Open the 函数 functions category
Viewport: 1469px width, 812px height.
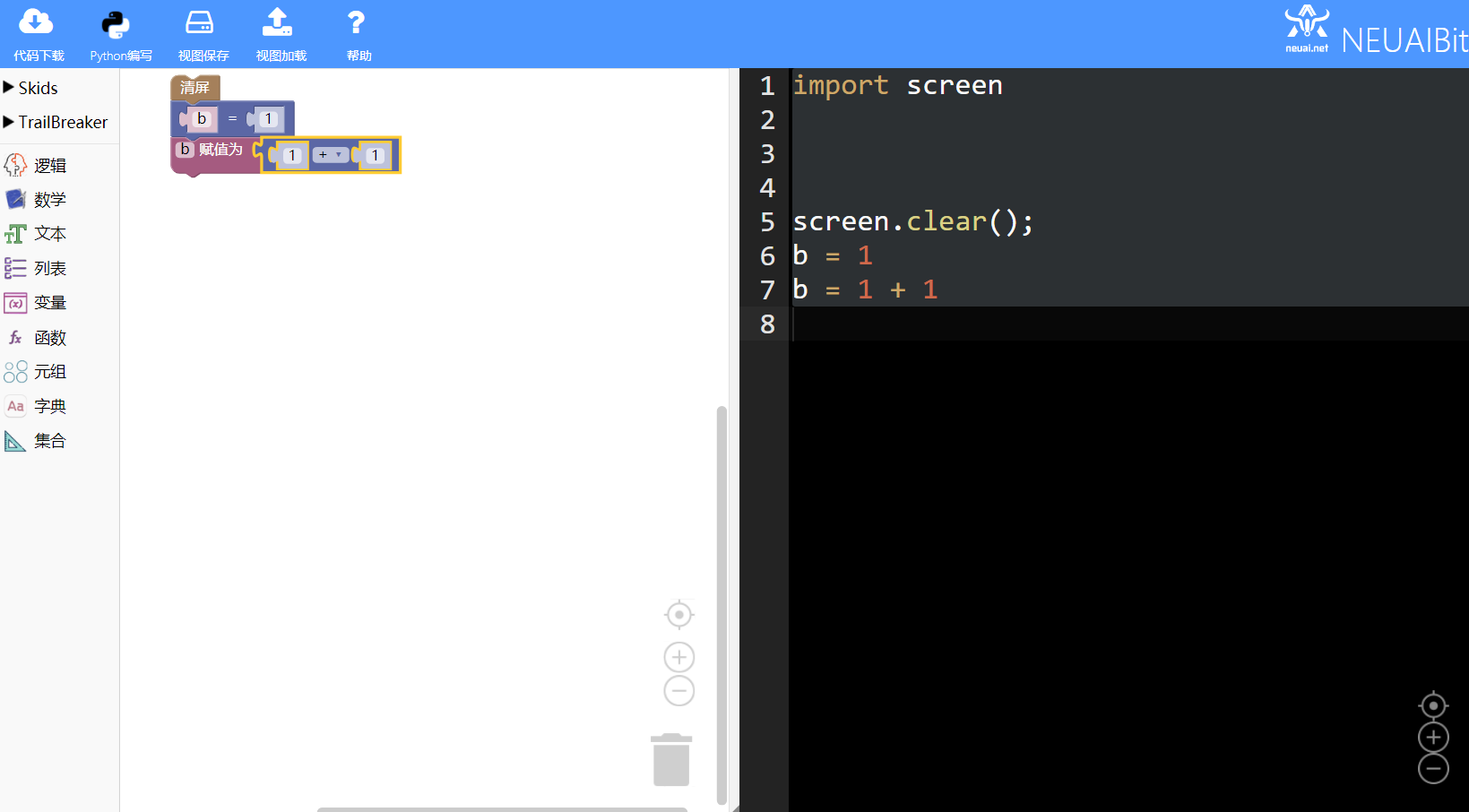36,338
